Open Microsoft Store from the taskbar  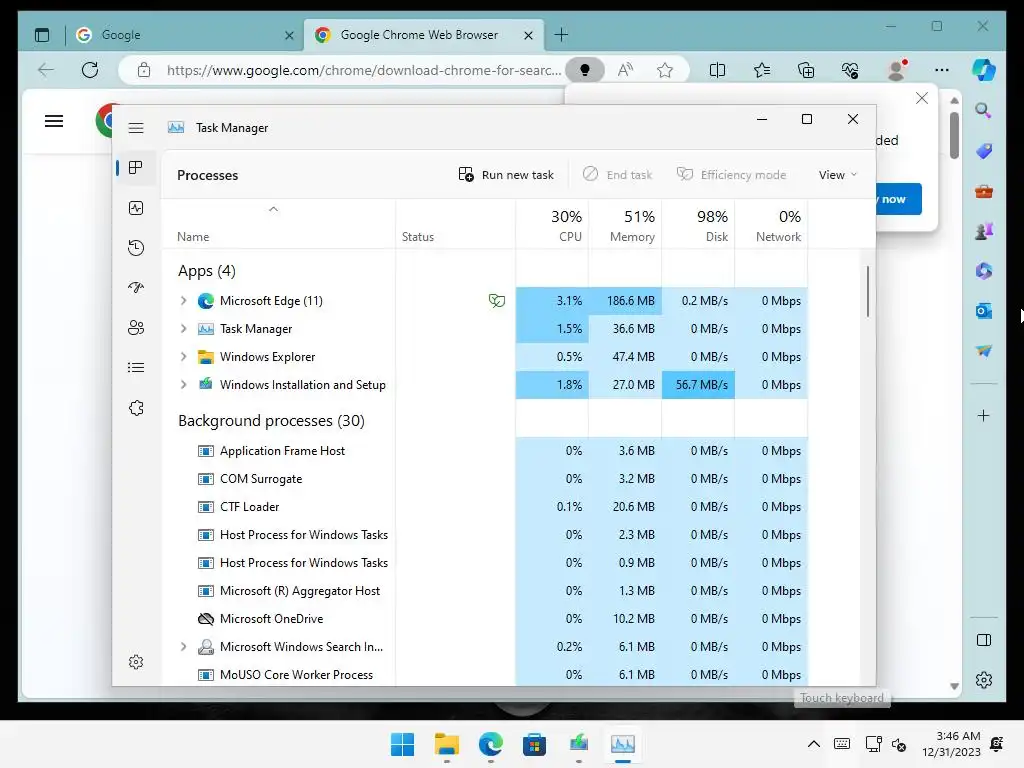(534, 744)
